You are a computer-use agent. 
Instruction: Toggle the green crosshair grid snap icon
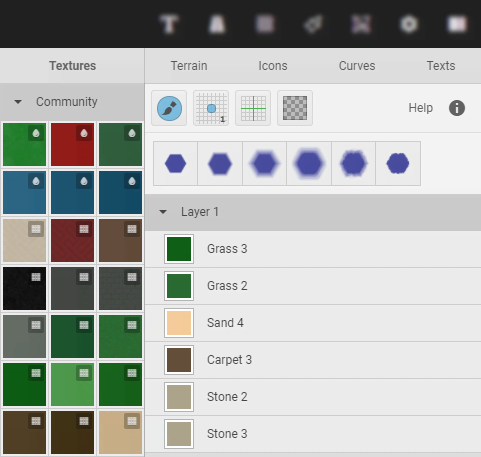click(253, 108)
